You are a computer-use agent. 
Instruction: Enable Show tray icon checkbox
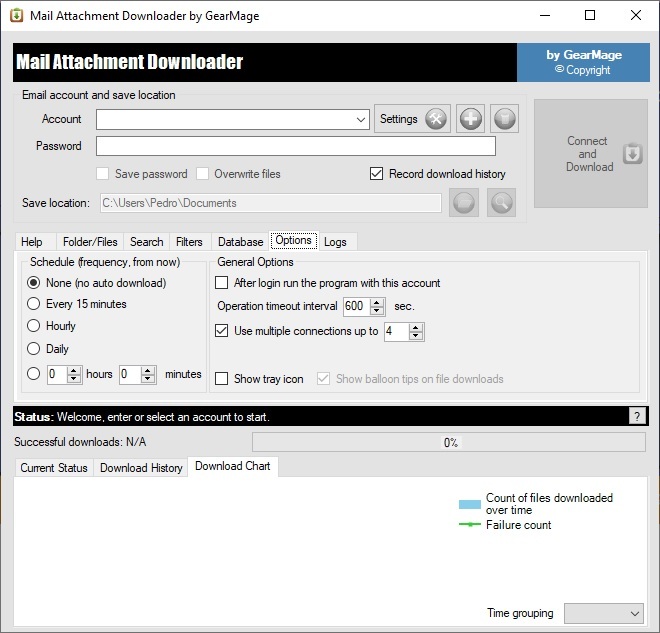pyautogui.click(x=222, y=379)
